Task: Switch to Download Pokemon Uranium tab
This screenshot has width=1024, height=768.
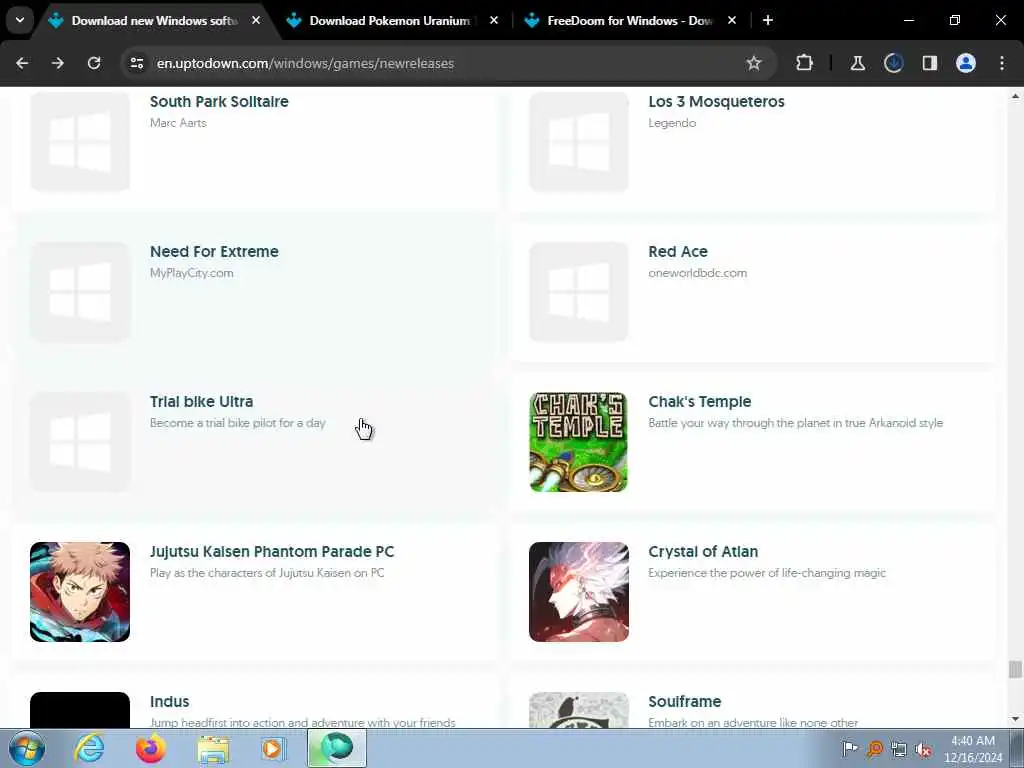Action: (x=389, y=21)
